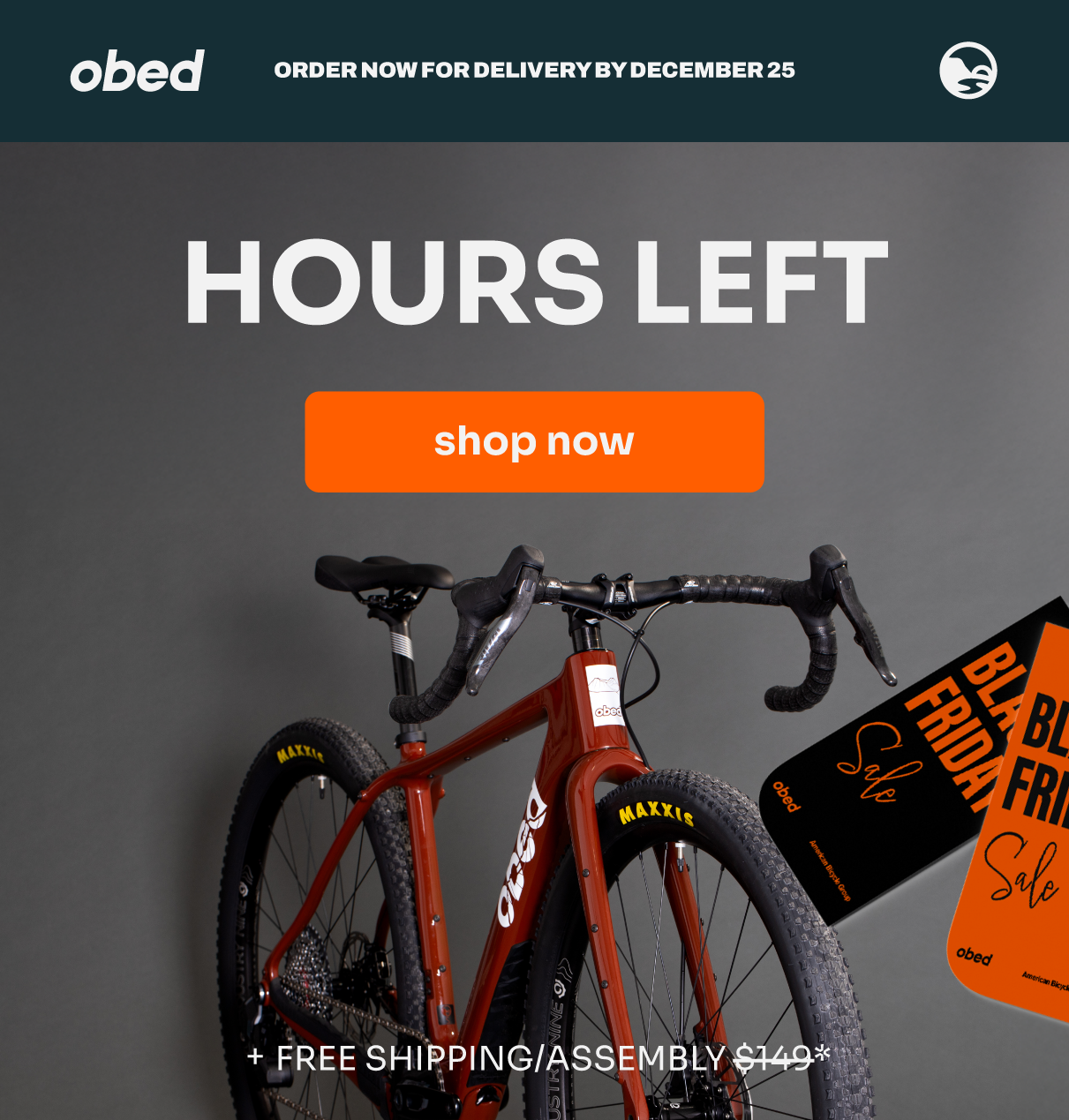The width and height of the screenshot is (1069, 1120).
Task: Click the free shipping/assembly offer text
Action: (539, 1057)
